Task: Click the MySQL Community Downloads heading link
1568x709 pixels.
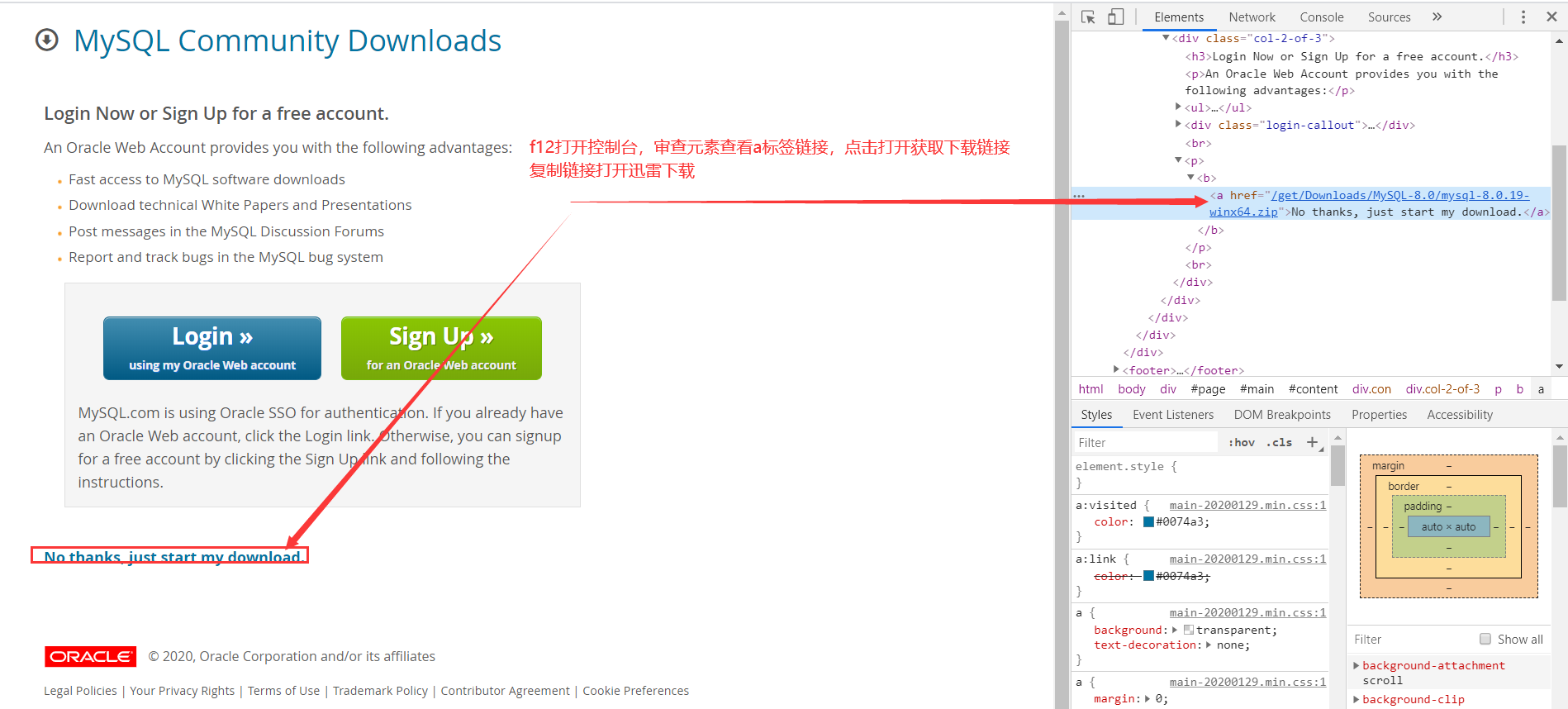Action: [287, 40]
